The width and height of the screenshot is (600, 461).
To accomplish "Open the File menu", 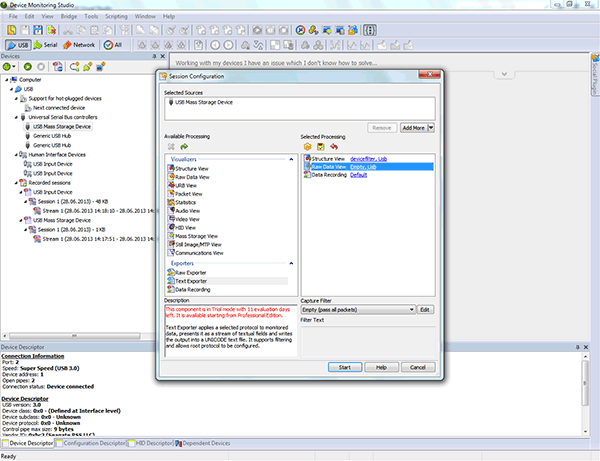I will coord(13,16).
